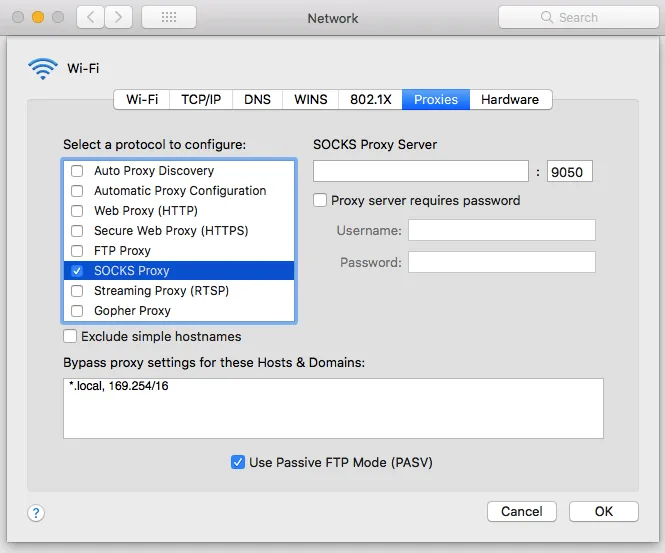Tick Streaming Proxy (RTSP) checkbox
The image size is (665, 553).
77,291
